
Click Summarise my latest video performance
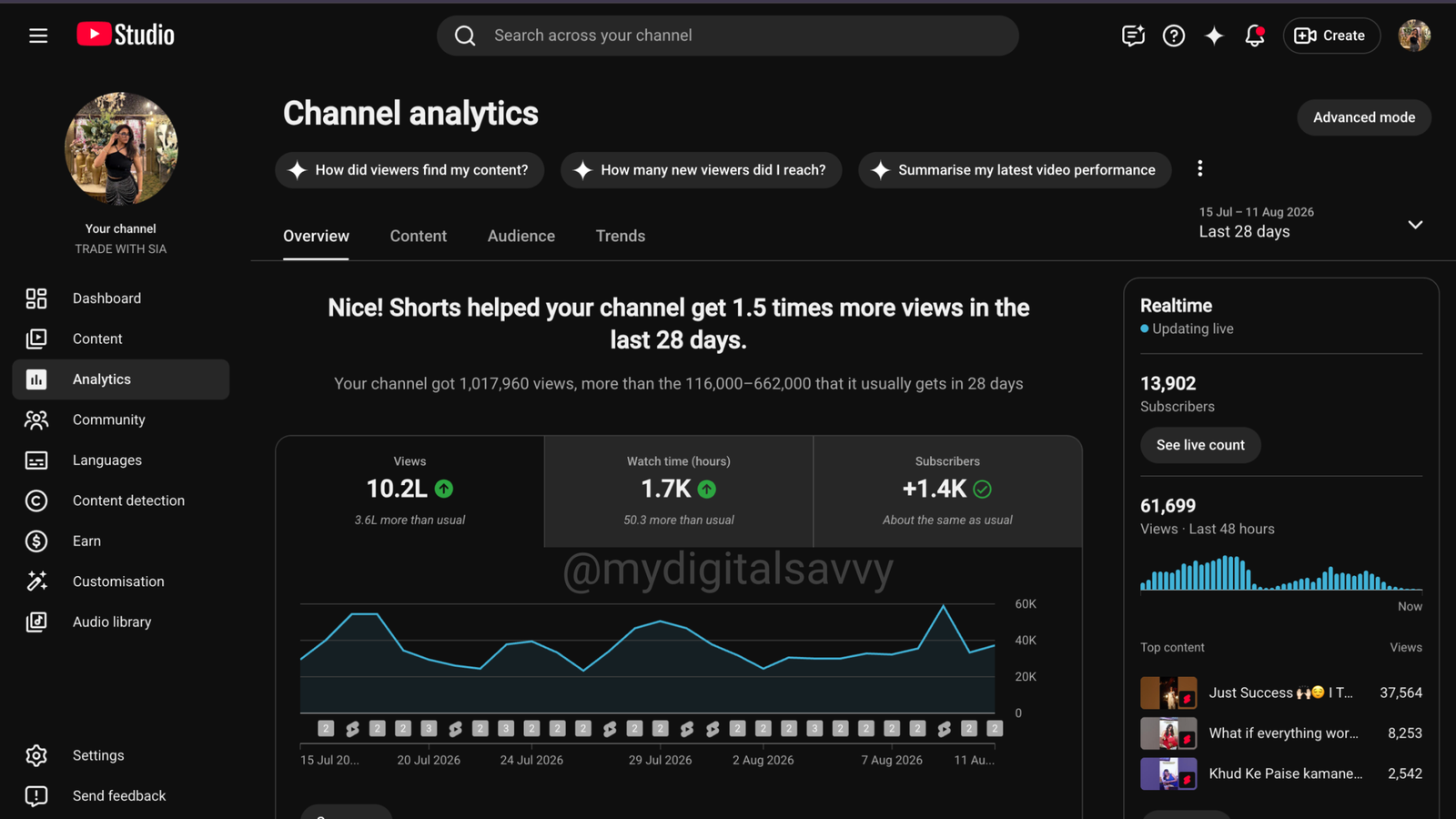pos(1015,170)
